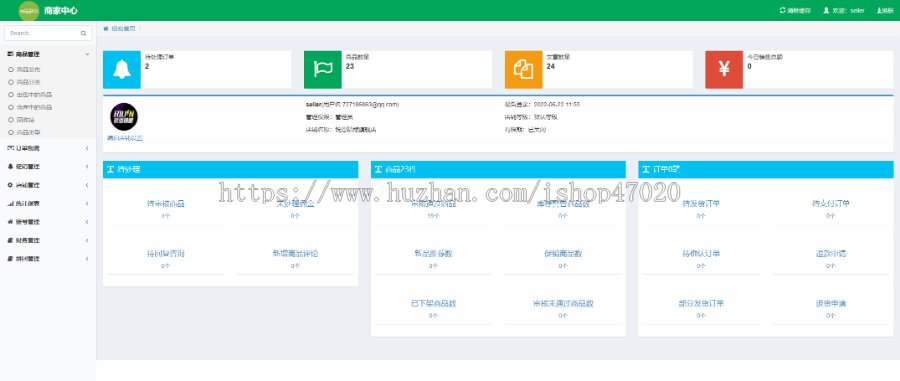Expand the chevron of the menu below 统计报表
The height and width of the screenshot is (381, 900).
click(87, 221)
